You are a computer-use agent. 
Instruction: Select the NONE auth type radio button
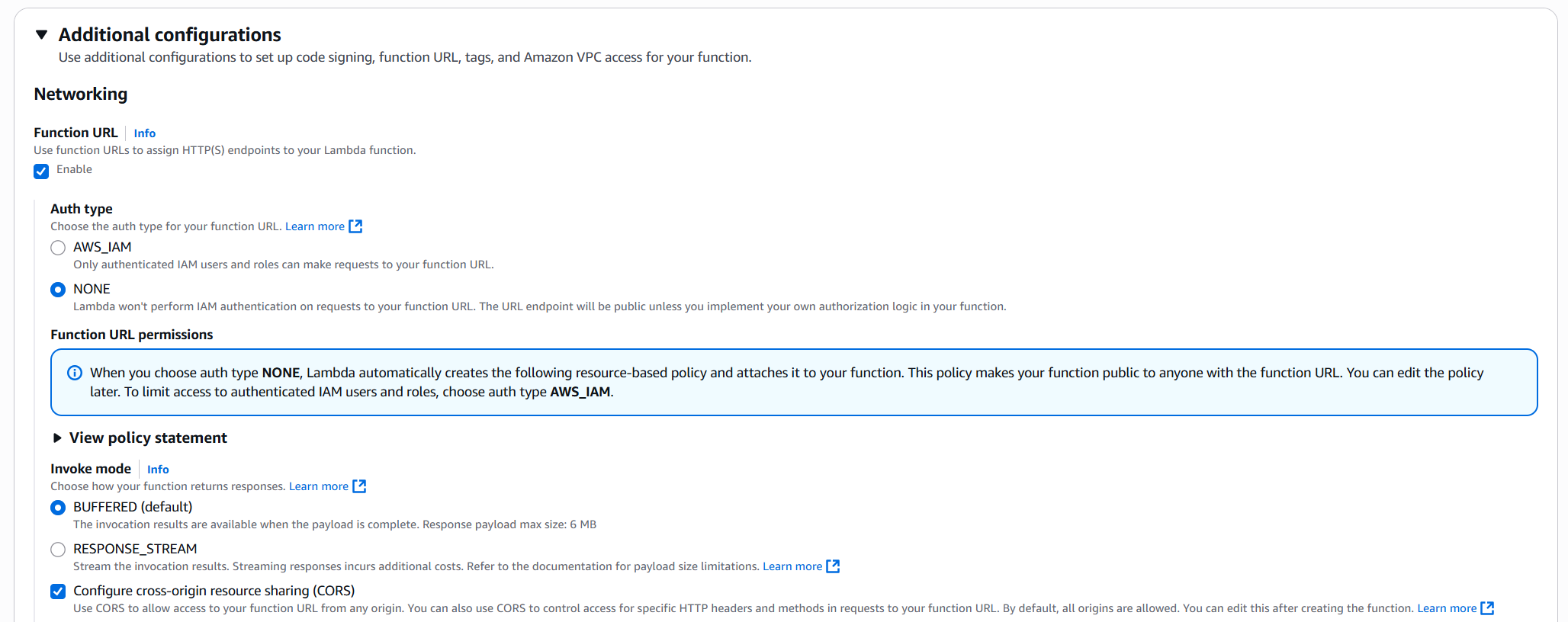tap(58, 290)
